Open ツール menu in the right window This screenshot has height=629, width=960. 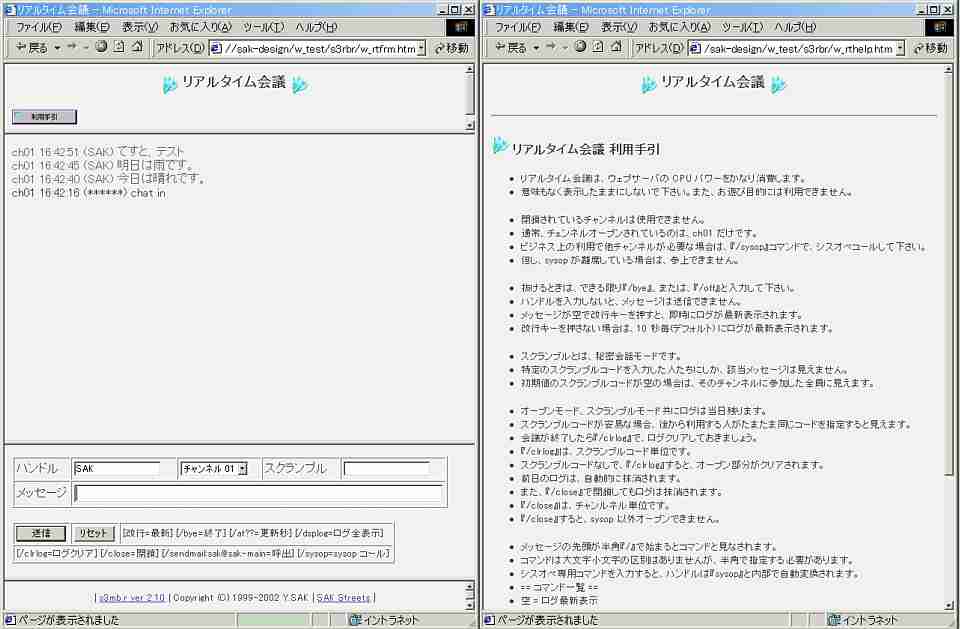(x=742, y=27)
